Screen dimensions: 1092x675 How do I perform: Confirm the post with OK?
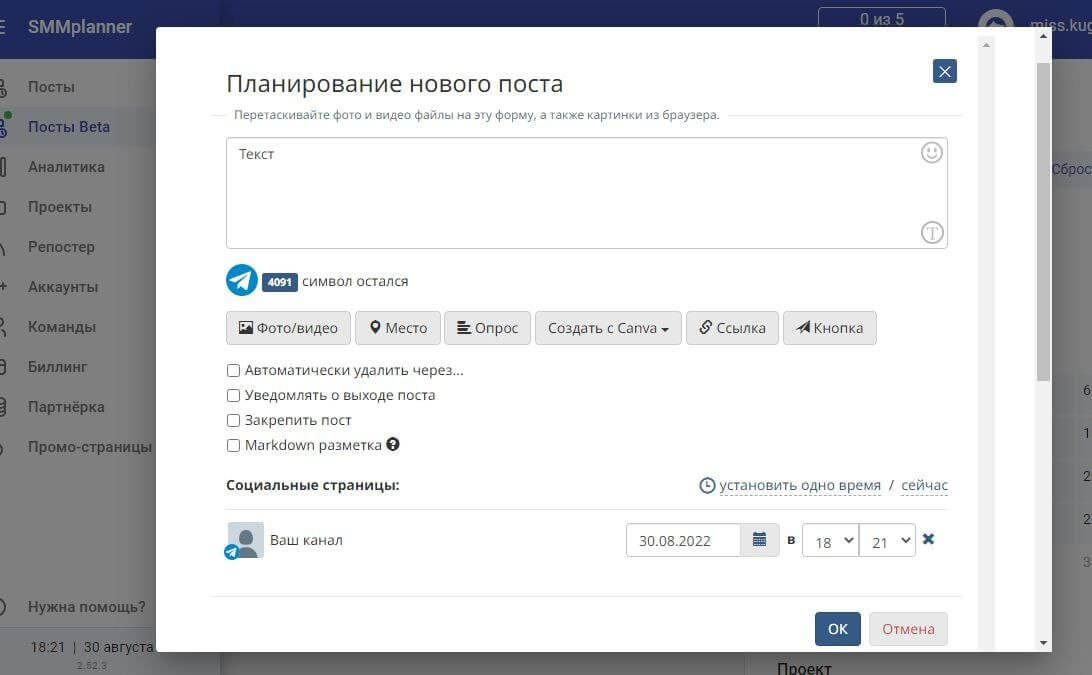837,628
